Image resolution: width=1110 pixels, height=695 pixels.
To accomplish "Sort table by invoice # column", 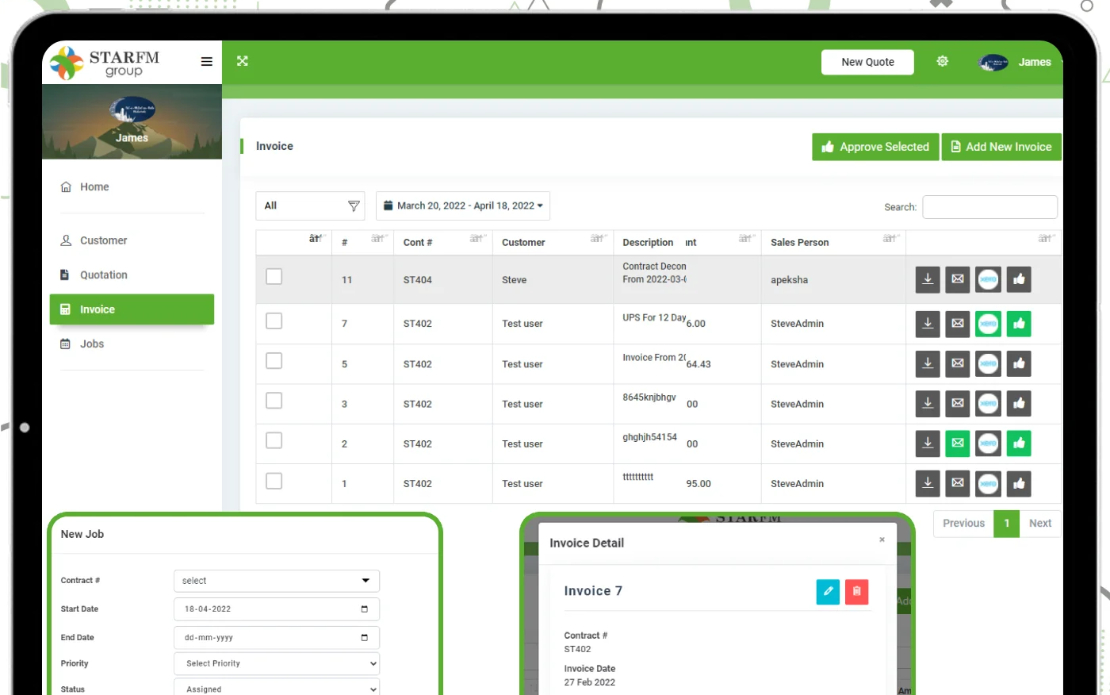I will [362, 242].
